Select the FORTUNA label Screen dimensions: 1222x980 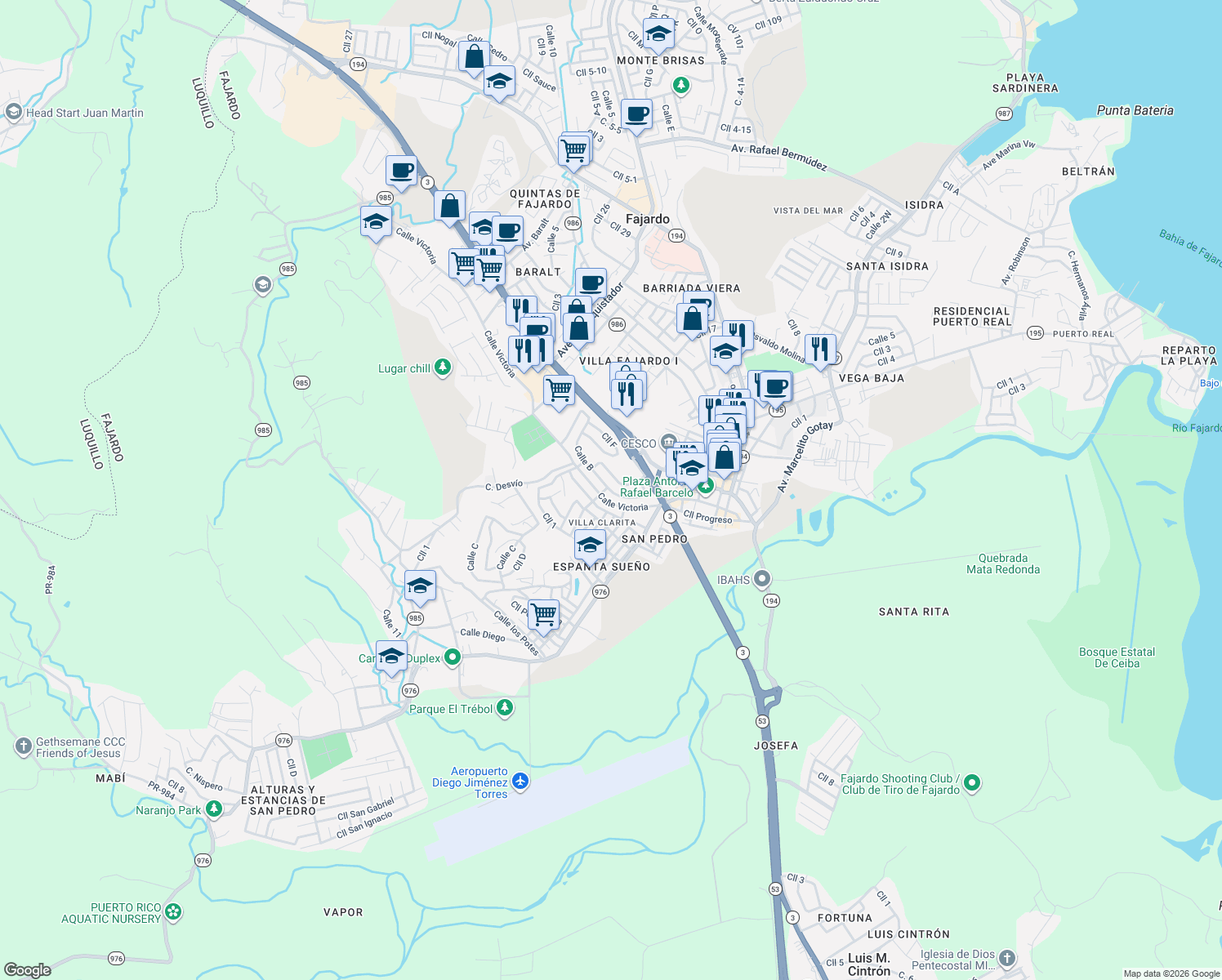tap(845, 918)
